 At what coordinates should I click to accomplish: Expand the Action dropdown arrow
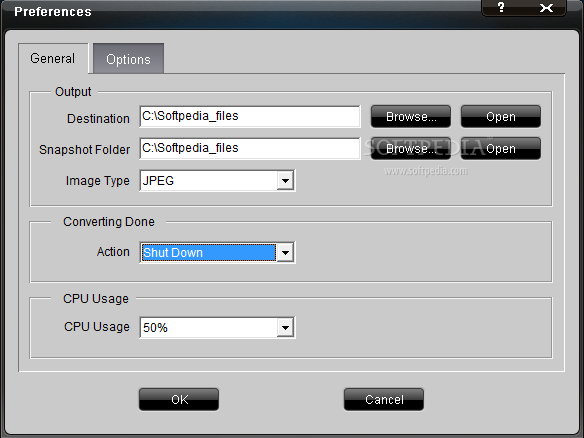click(285, 253)
